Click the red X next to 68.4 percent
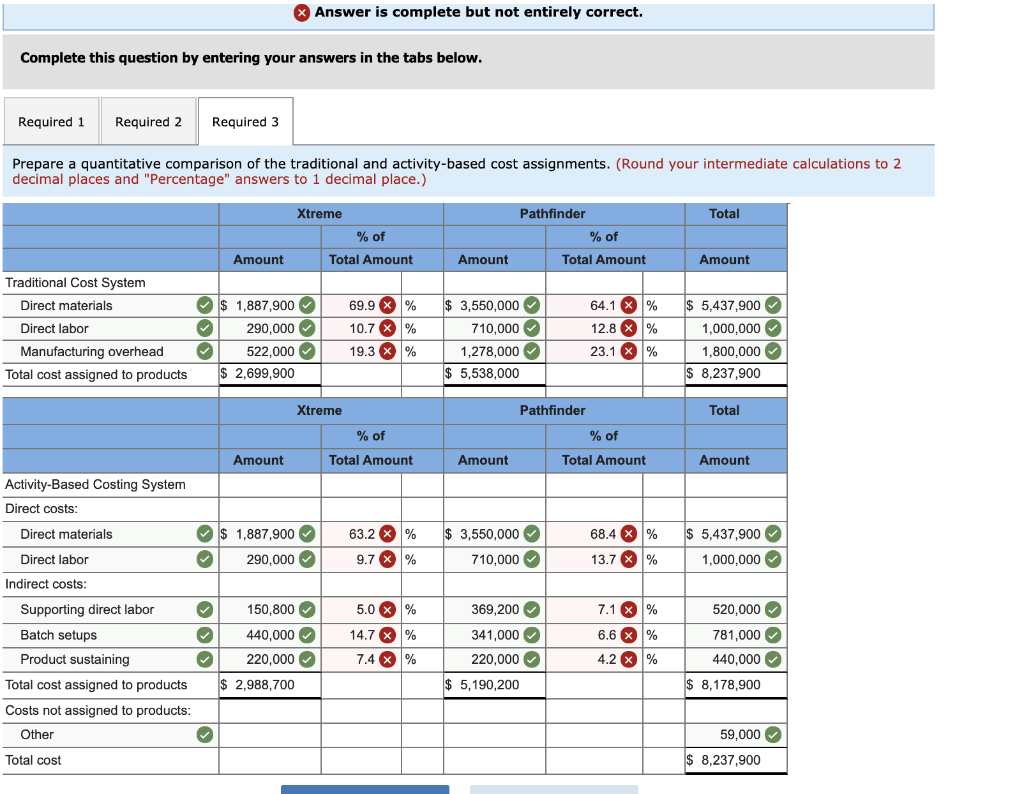Image resolution: width=1024 pixels, height=794 pixels. (629, 533)
